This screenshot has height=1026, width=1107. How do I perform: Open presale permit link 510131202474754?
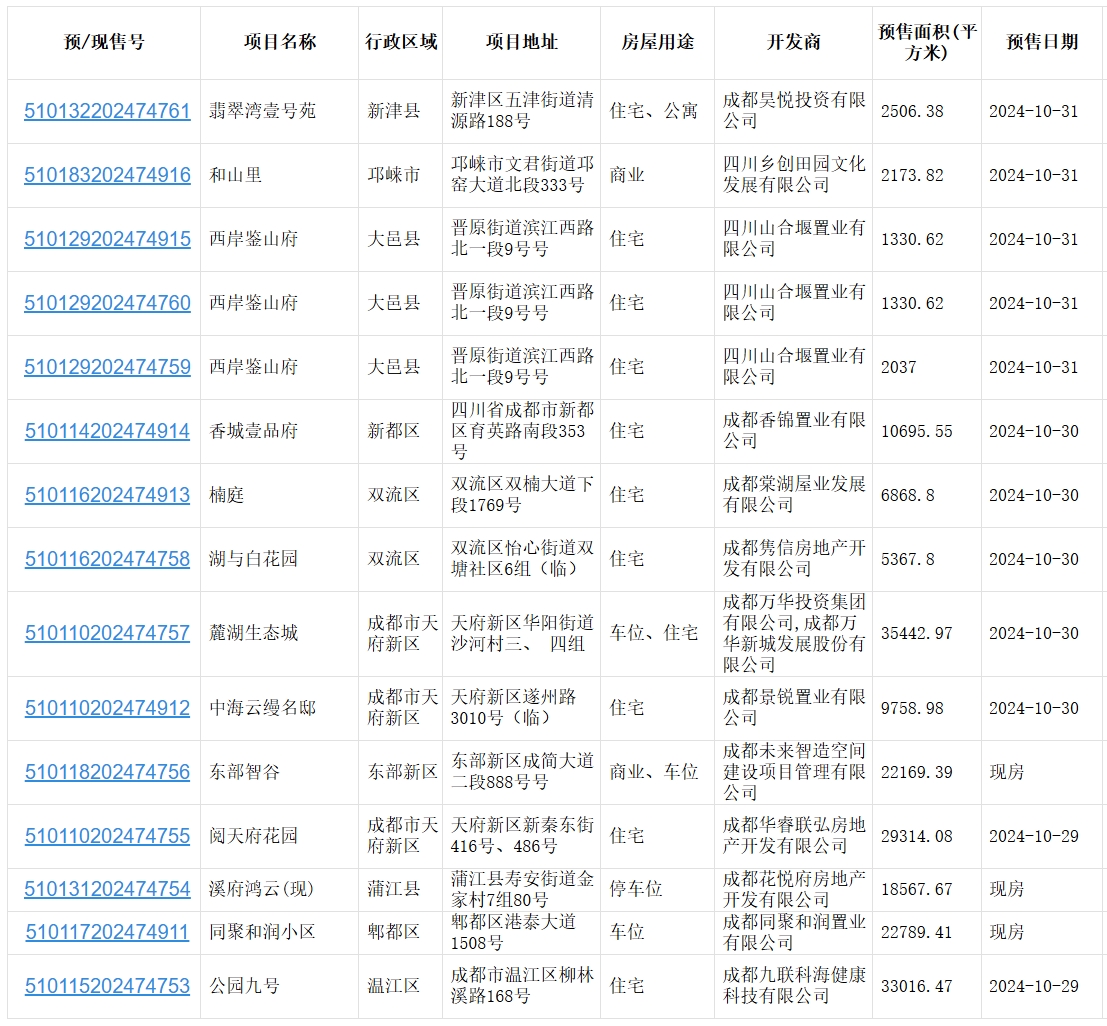point(107,889)
